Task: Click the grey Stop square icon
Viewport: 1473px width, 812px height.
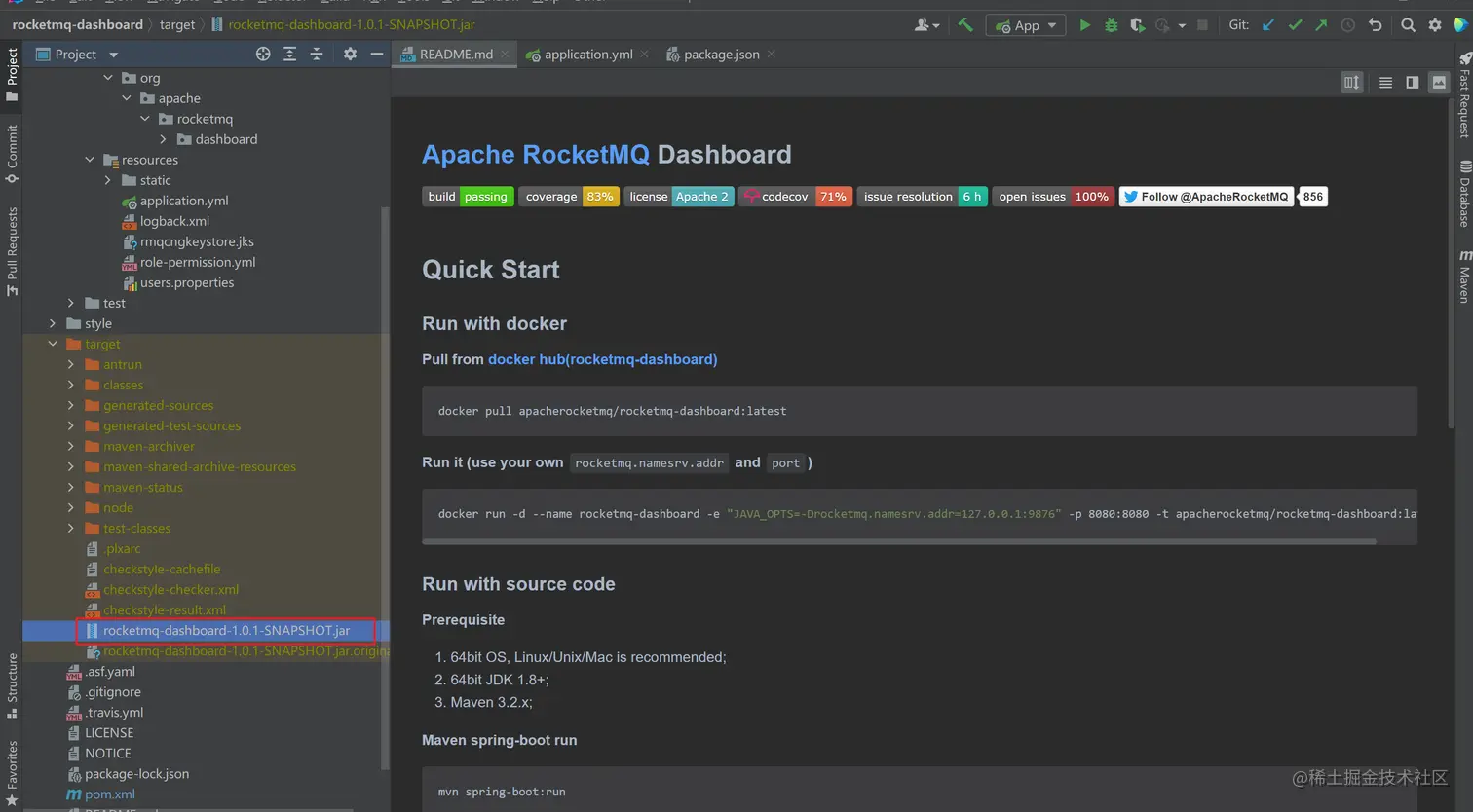Action: point(1202,25)
